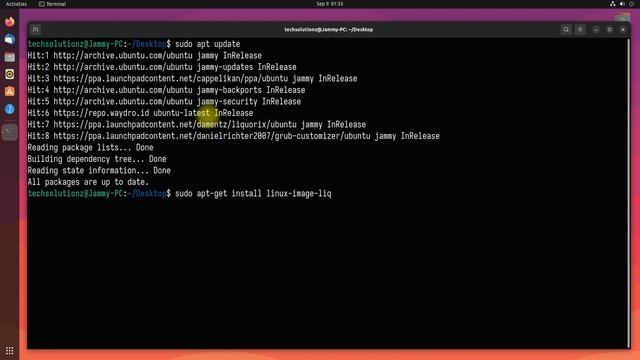Open the Files manager dock icon
This screenshot has height=360, width=640.
pos(9,57)
